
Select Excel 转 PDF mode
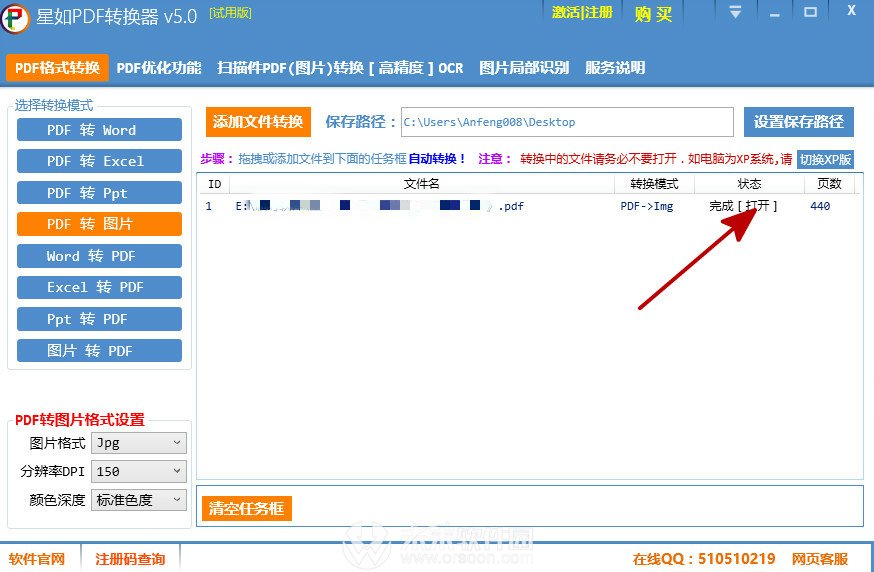pyautogui.click(x=99, y=287)
